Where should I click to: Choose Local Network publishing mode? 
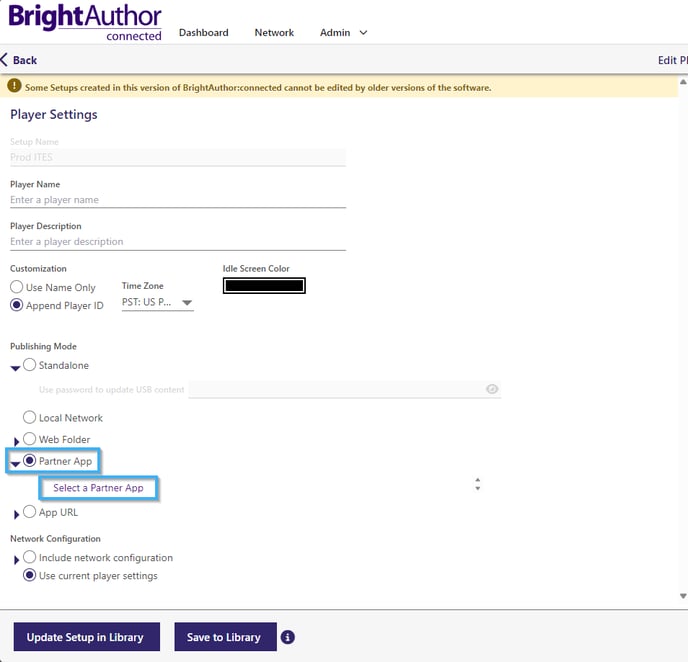click(x=29, y=417)
